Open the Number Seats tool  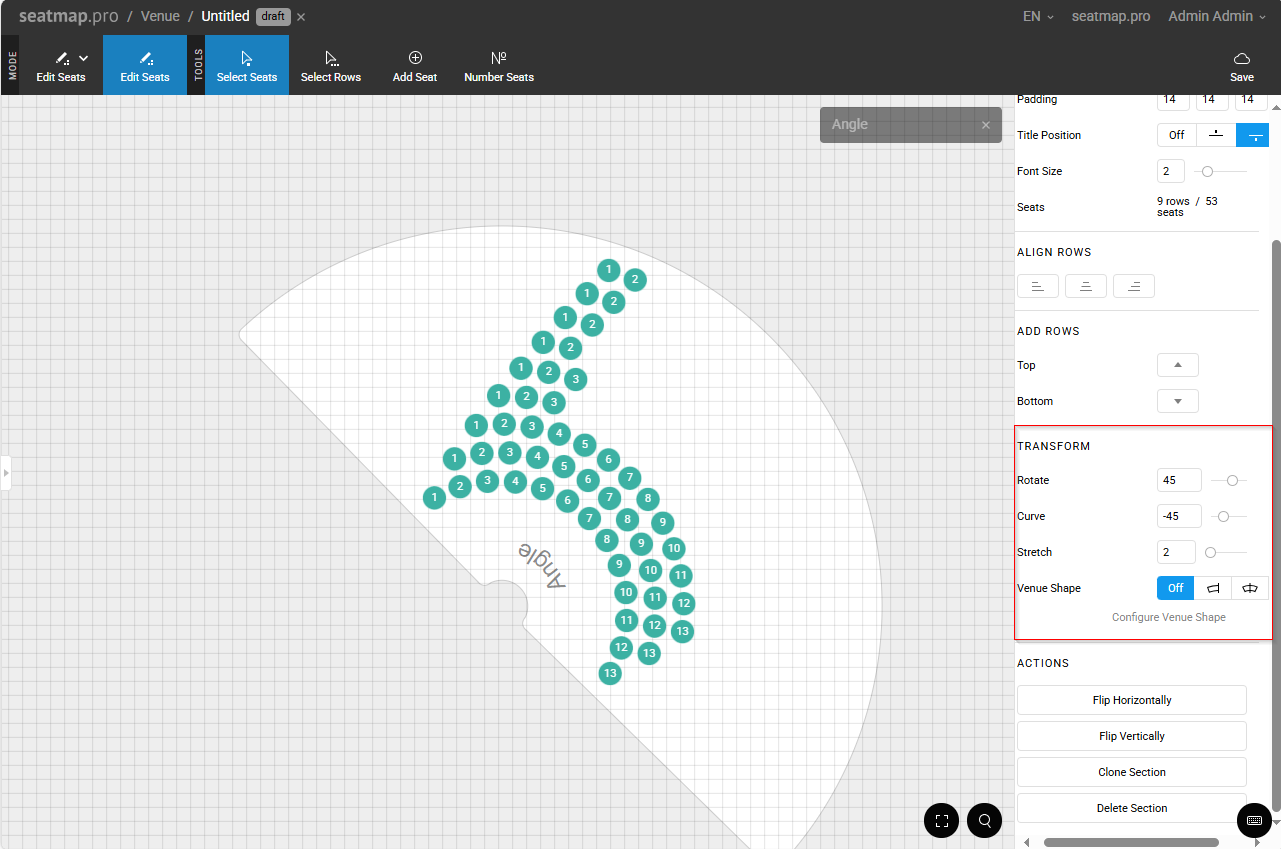498,66
